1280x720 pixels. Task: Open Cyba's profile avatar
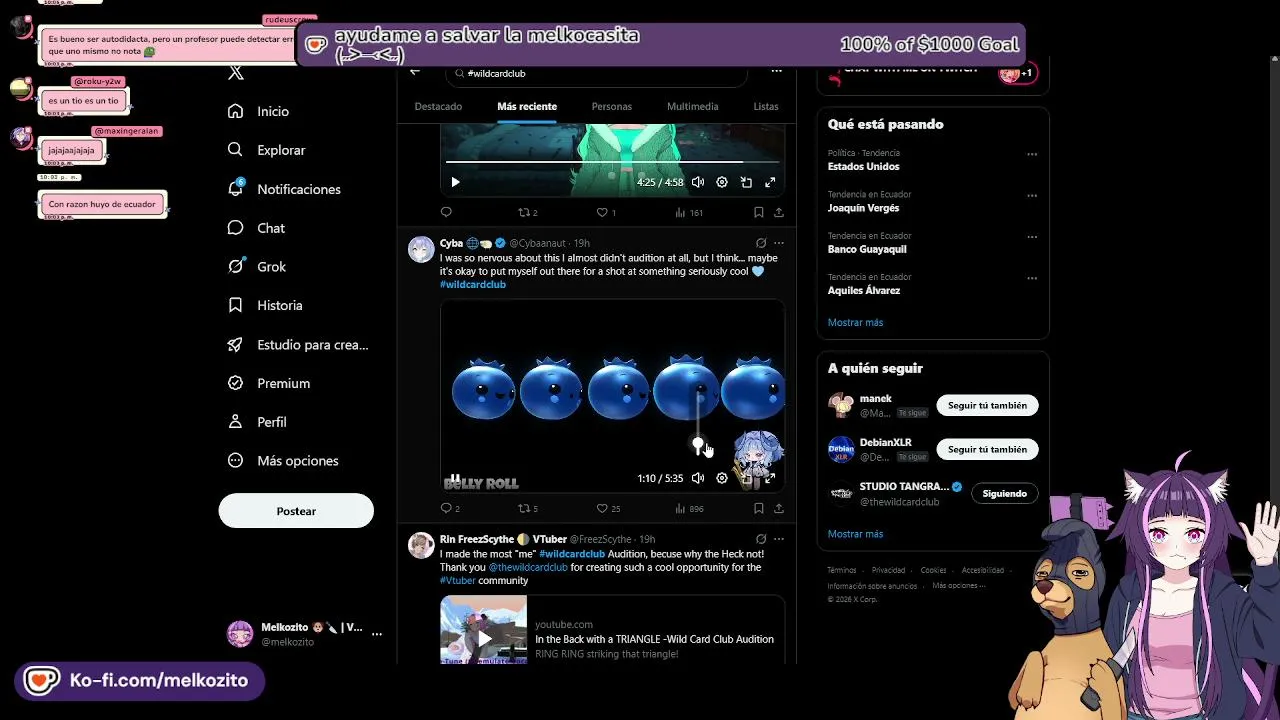421,249
